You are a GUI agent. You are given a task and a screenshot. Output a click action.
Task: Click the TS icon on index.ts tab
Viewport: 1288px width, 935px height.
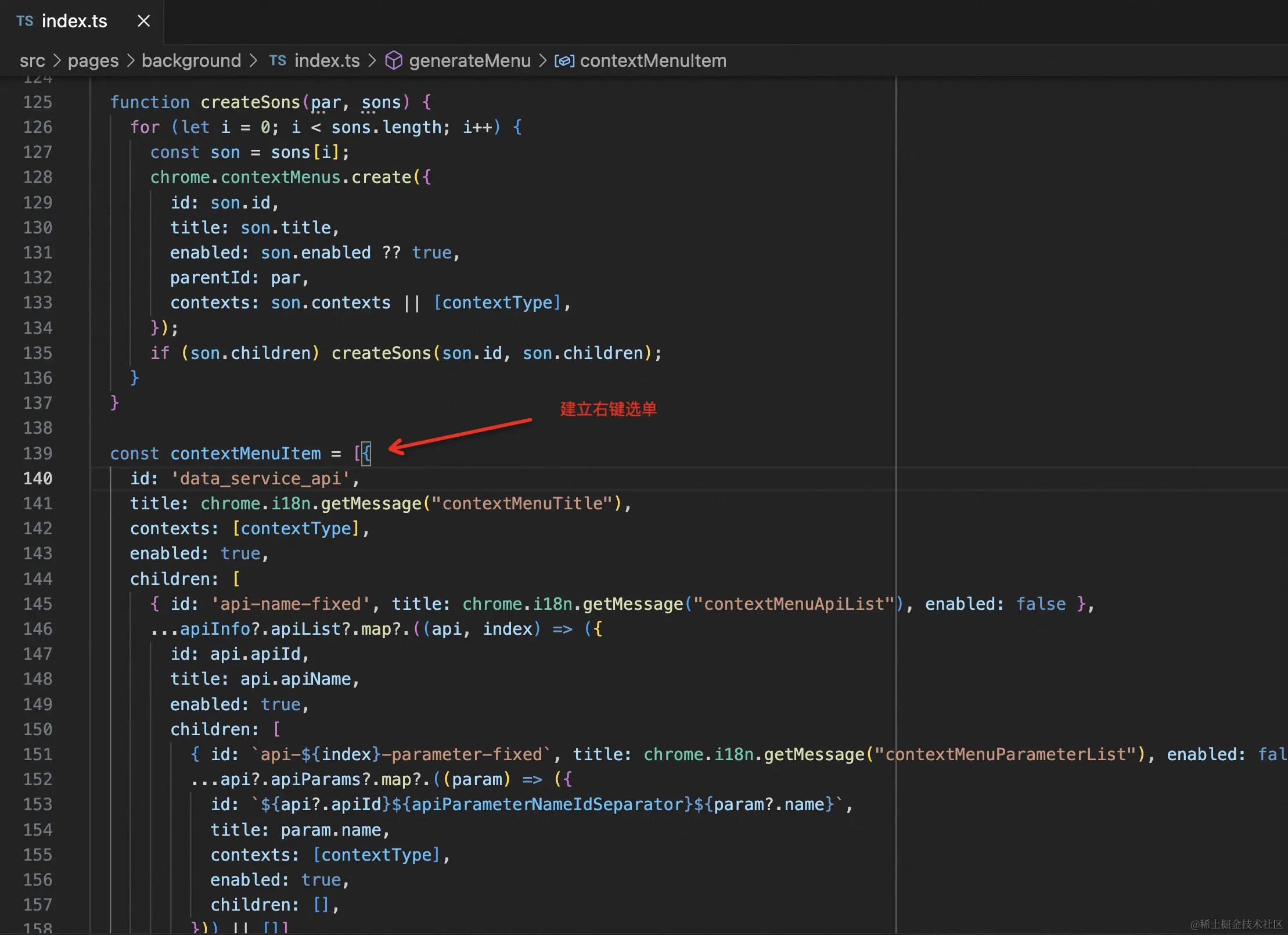click(x=25, y=21)
